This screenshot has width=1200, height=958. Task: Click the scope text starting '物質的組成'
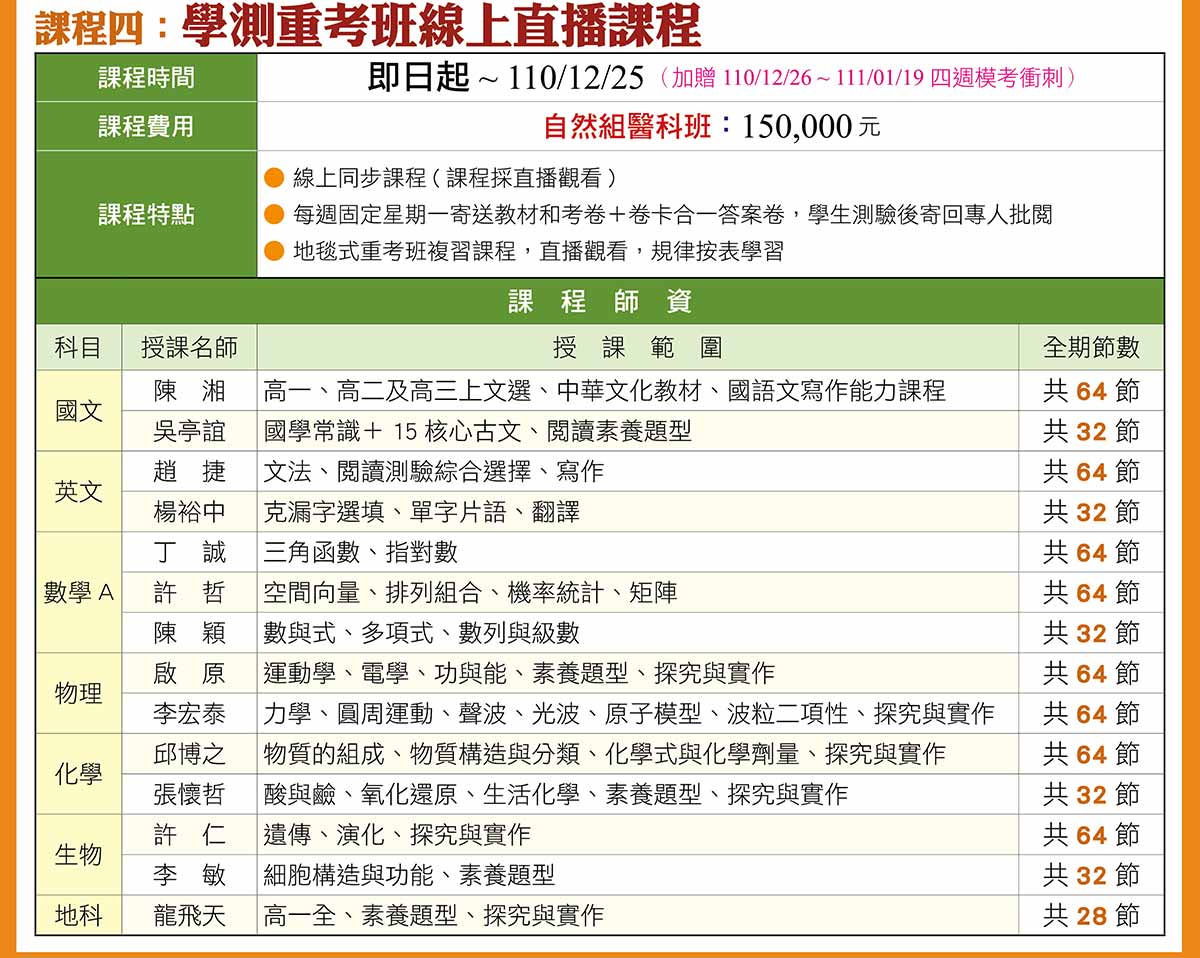tap(604, 755)
